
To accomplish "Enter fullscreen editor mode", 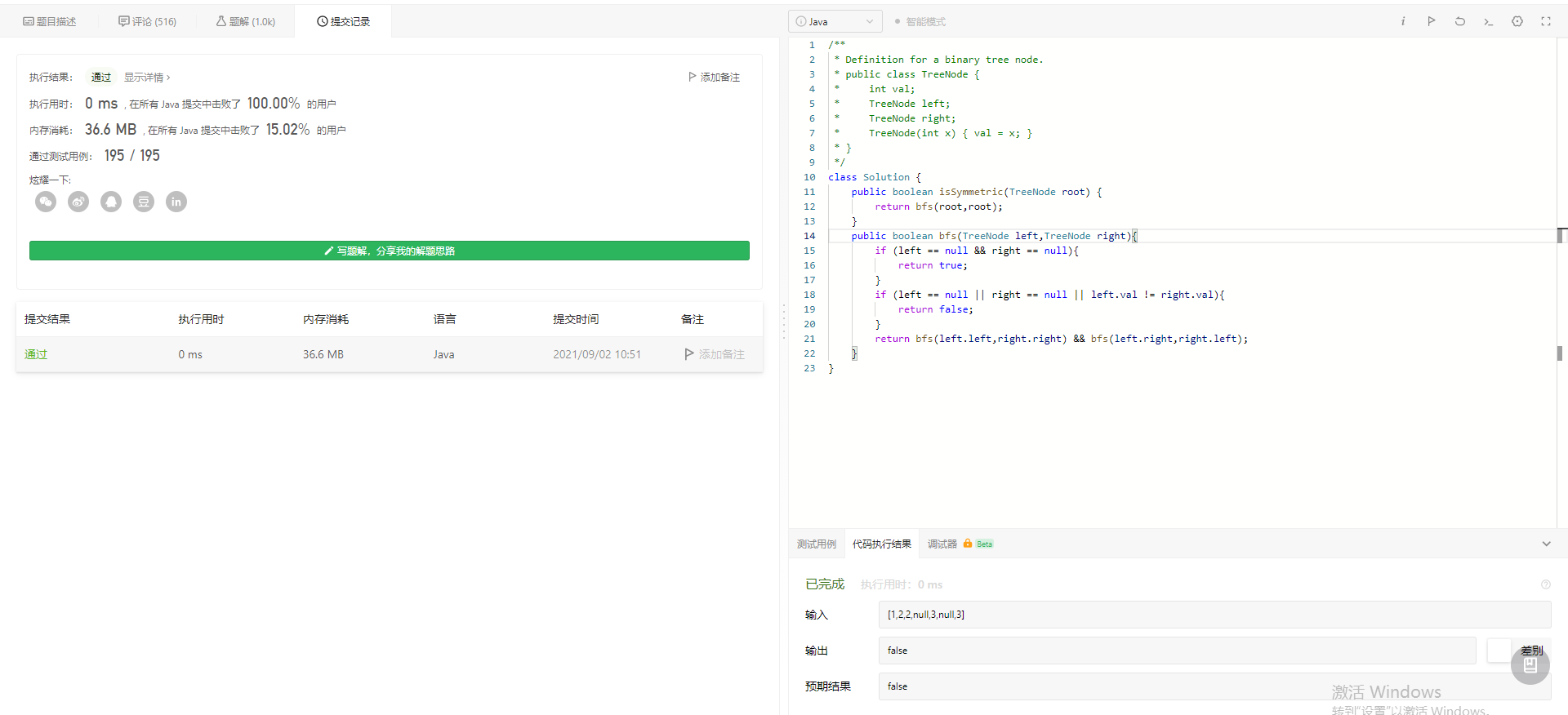I will pos(1546,21).
